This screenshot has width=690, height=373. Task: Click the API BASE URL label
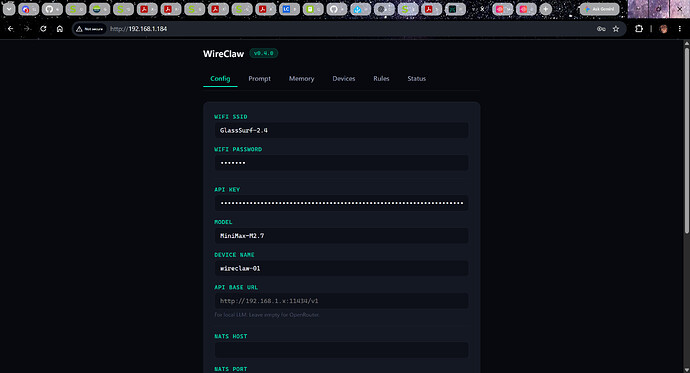point(236,287)
